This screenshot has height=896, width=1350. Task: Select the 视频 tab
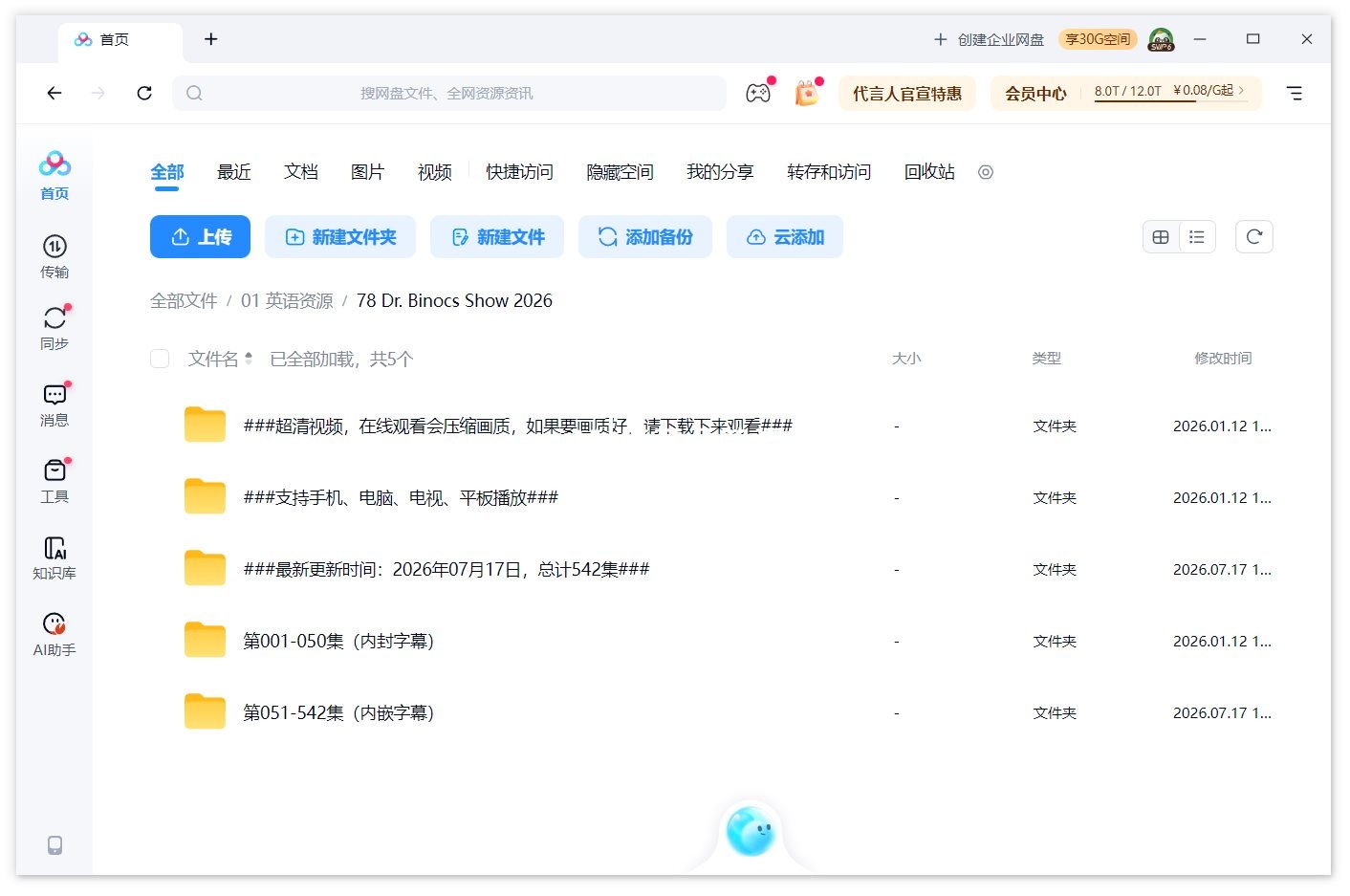tap(435, 172)
